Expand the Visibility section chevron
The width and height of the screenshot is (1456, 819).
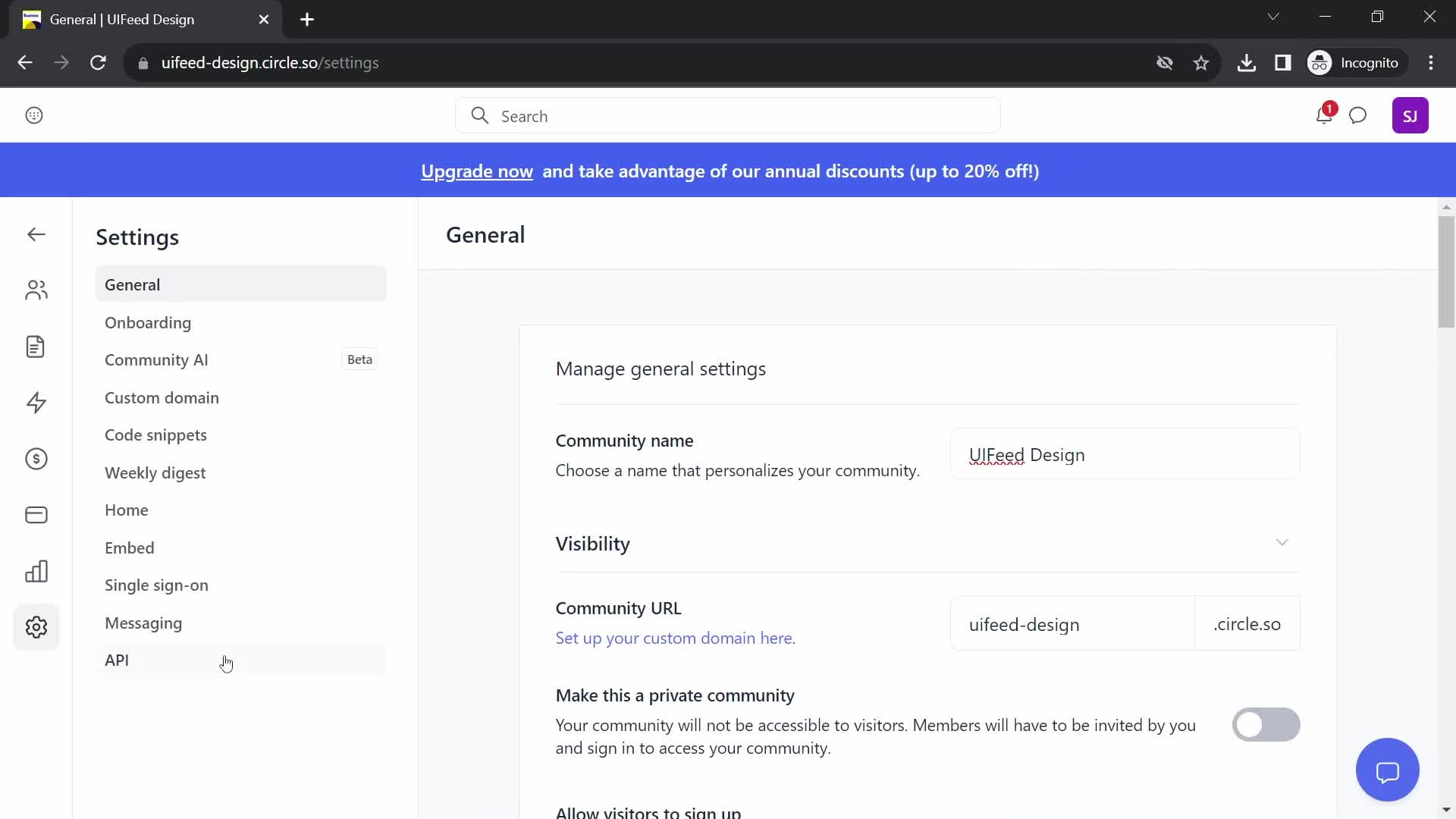click(x=1281, y=542)
